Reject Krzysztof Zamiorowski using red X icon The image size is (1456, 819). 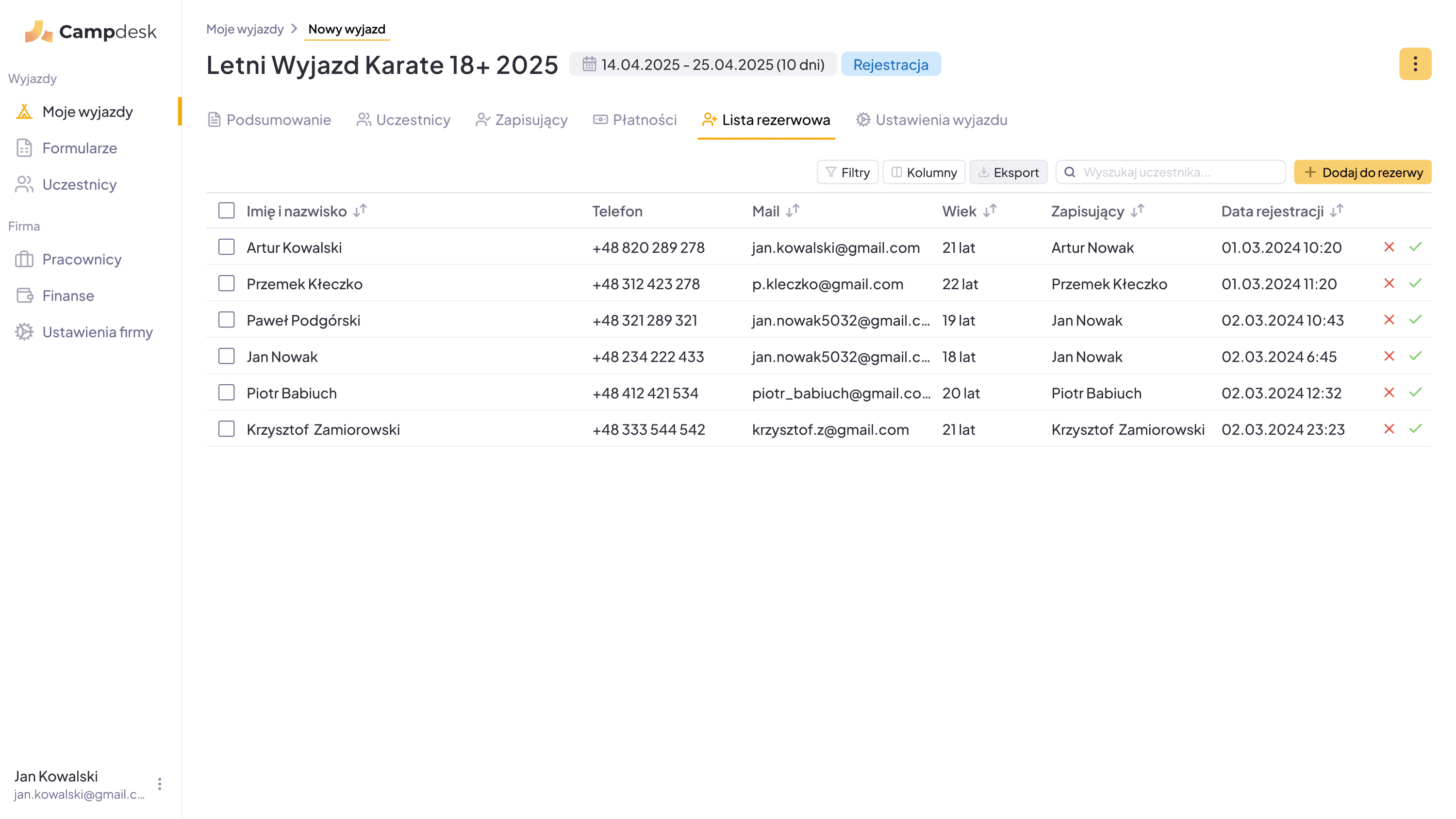1389,429
